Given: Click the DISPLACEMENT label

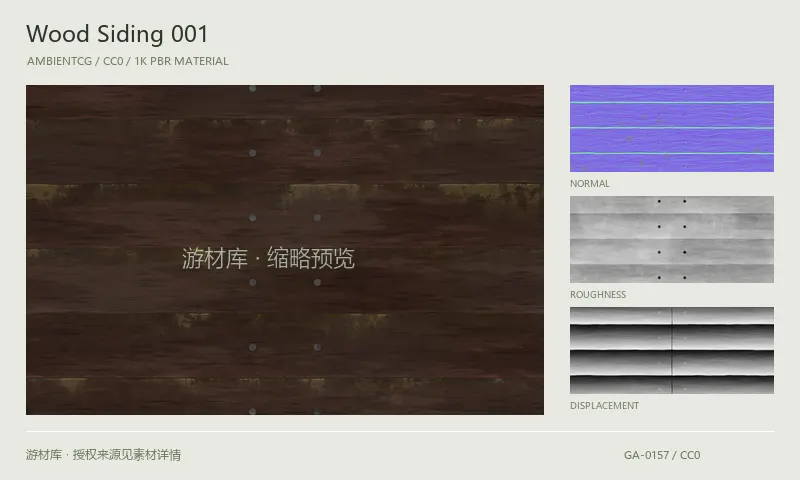Looking at the screenshot, I should pos(604,406).
